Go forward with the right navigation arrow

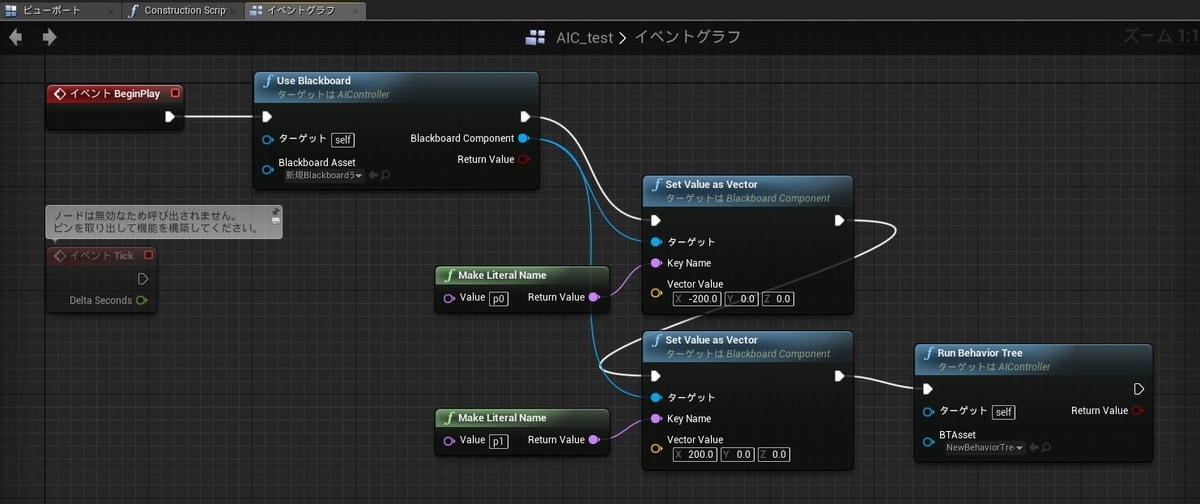tap(50, 37)
